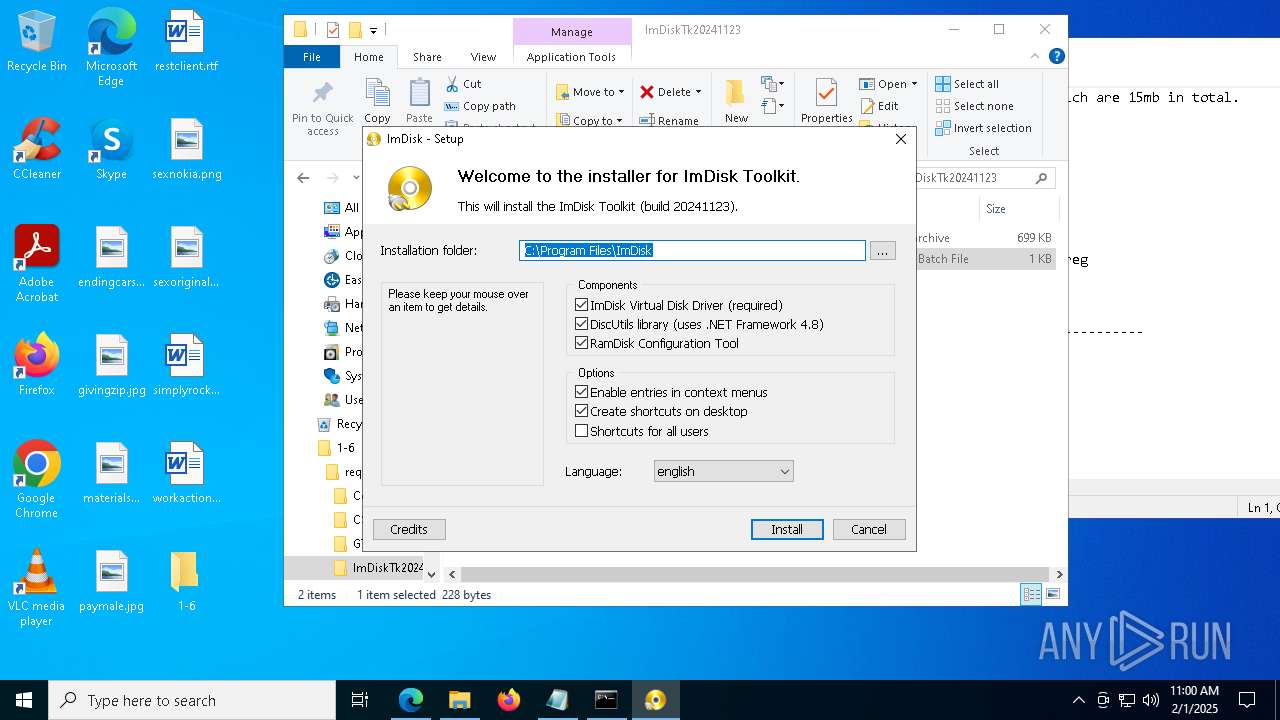Open the File menu in Explorer

click(x=312, y=57)
